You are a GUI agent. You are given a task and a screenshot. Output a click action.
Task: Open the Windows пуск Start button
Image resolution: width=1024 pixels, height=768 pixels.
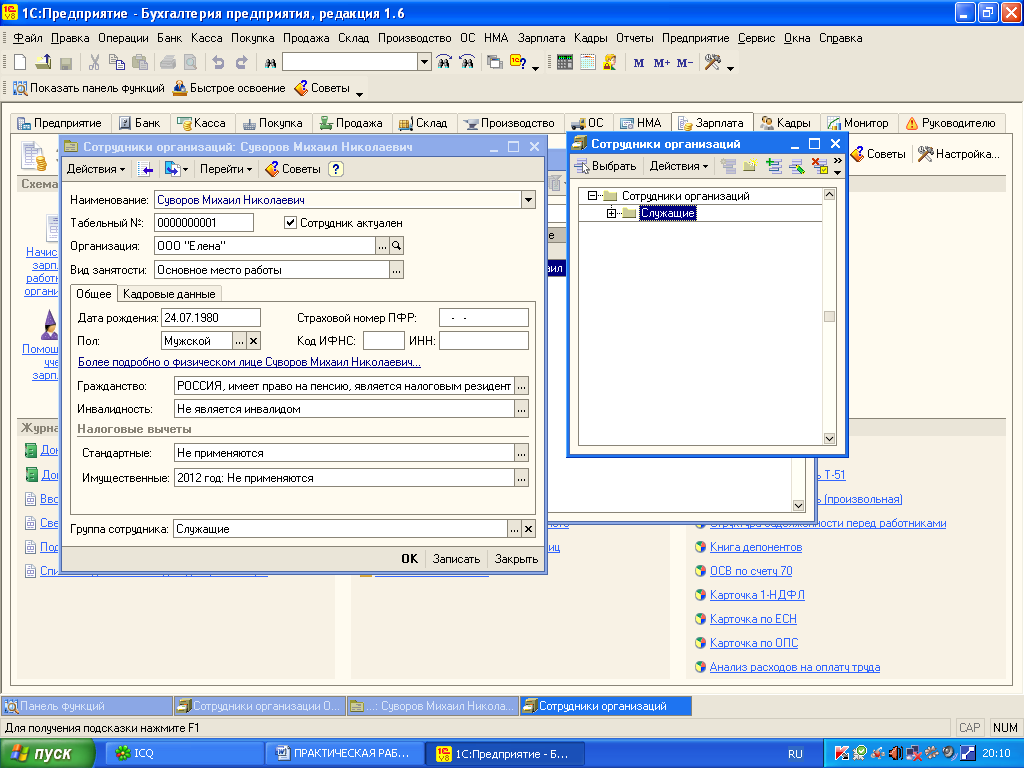(48, 754)
